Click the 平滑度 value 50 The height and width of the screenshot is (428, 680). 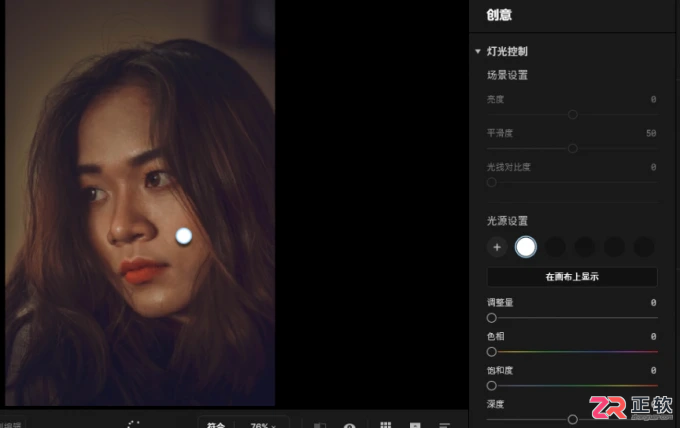pos(651,133)
